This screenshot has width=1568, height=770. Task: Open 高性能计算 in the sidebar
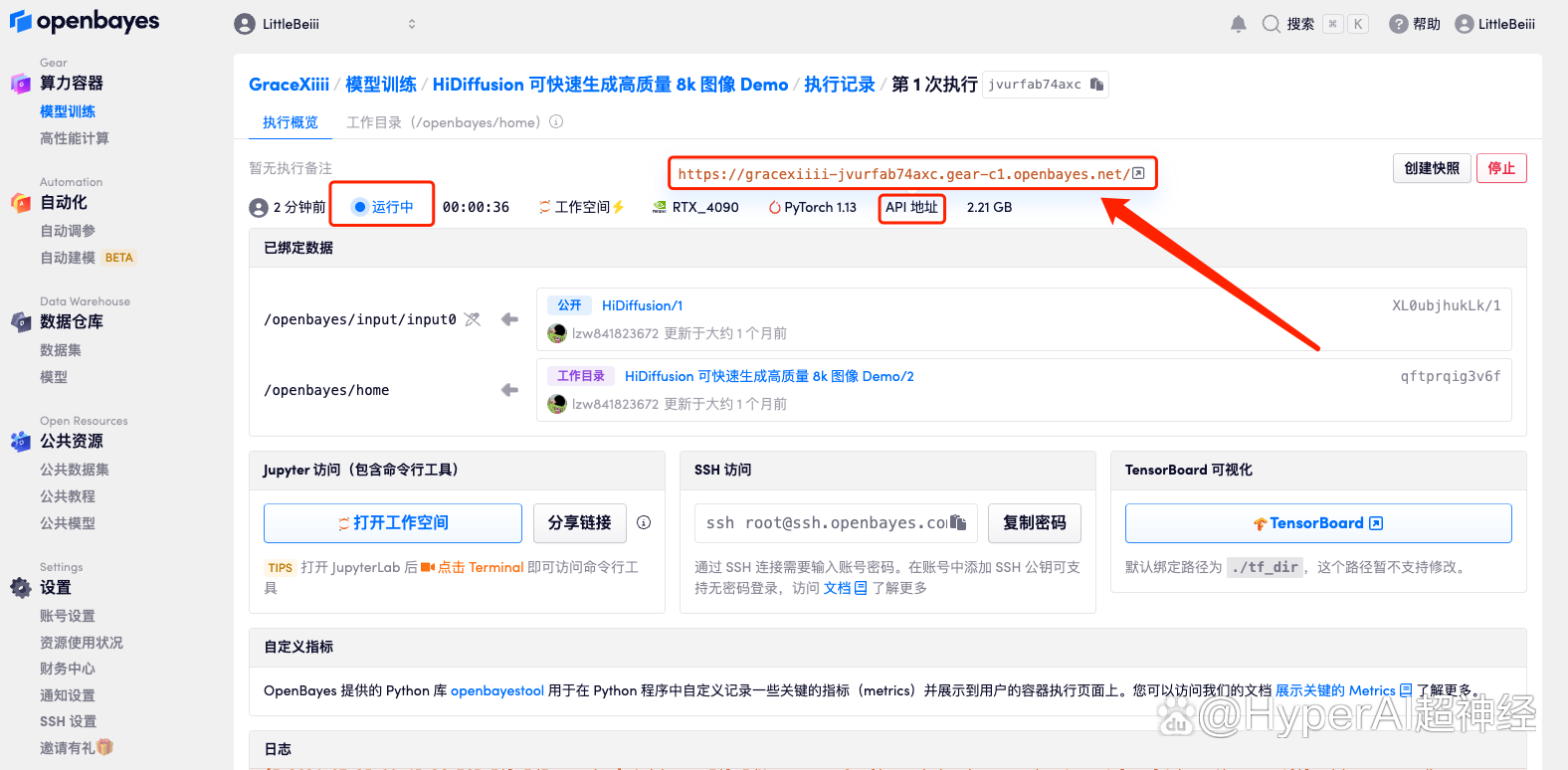point(75,138)
